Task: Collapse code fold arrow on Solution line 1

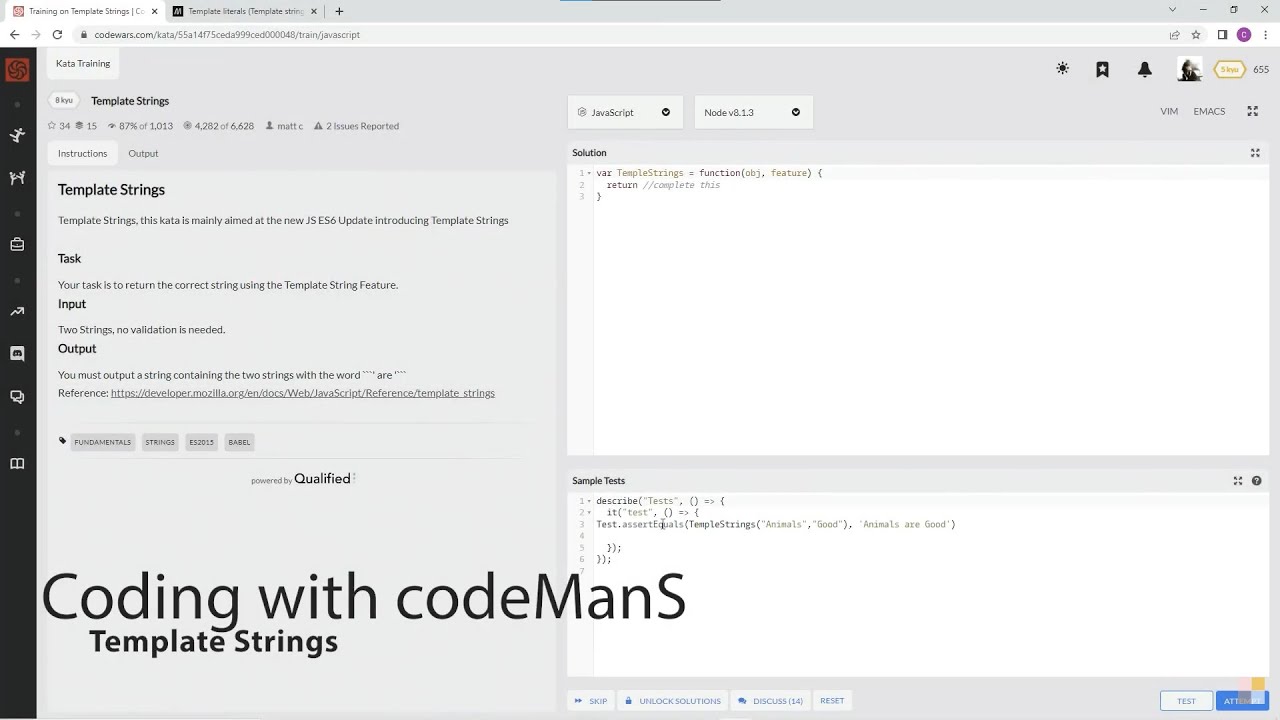Action: click(x=589, y=173)
